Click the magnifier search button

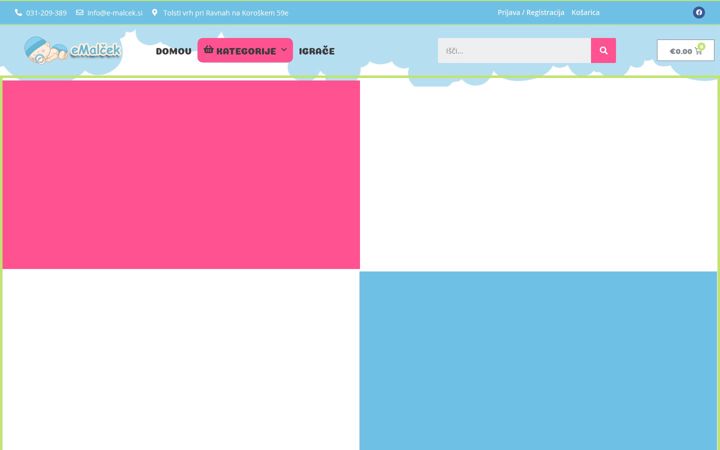point(603,51)
